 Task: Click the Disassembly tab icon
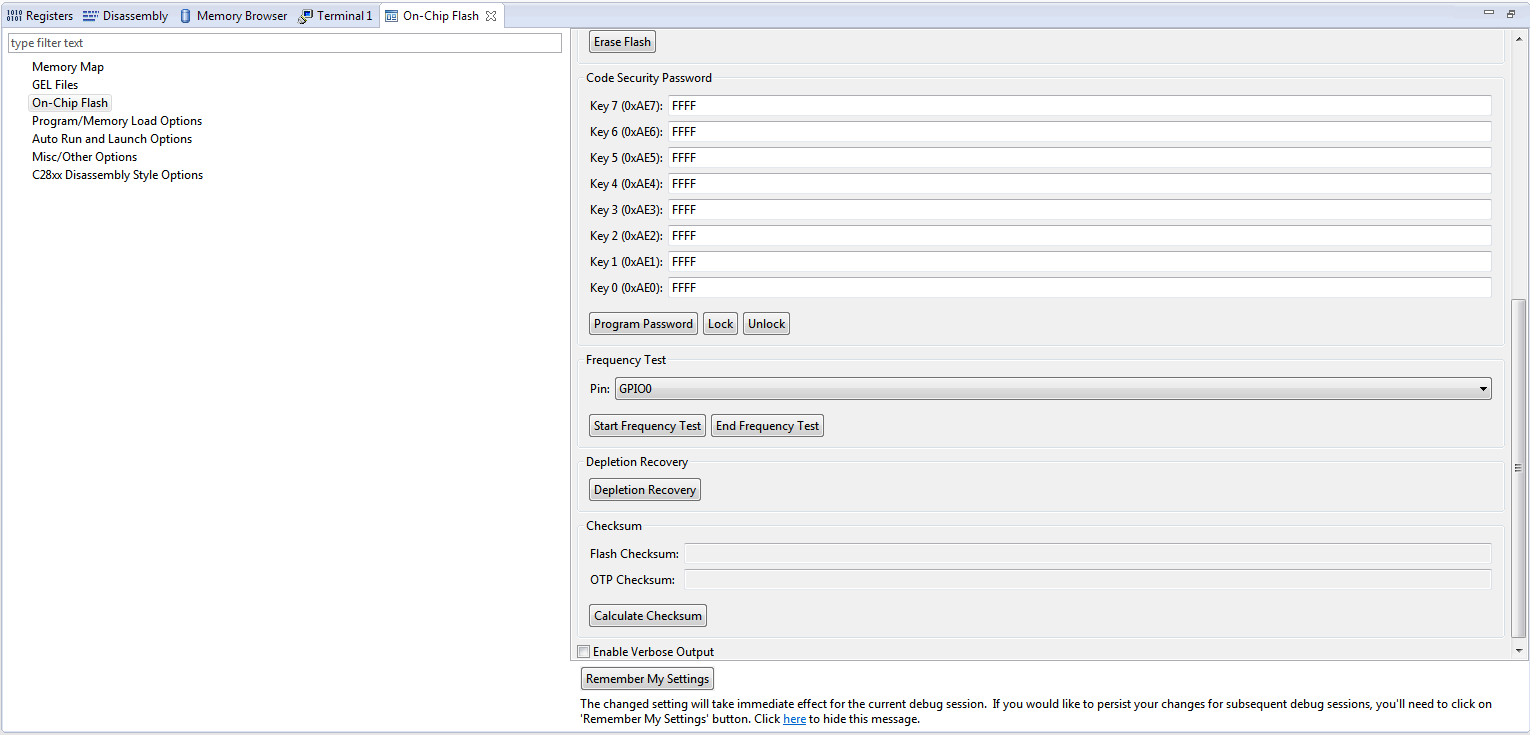pyautogui.click(x=91, y=16)
